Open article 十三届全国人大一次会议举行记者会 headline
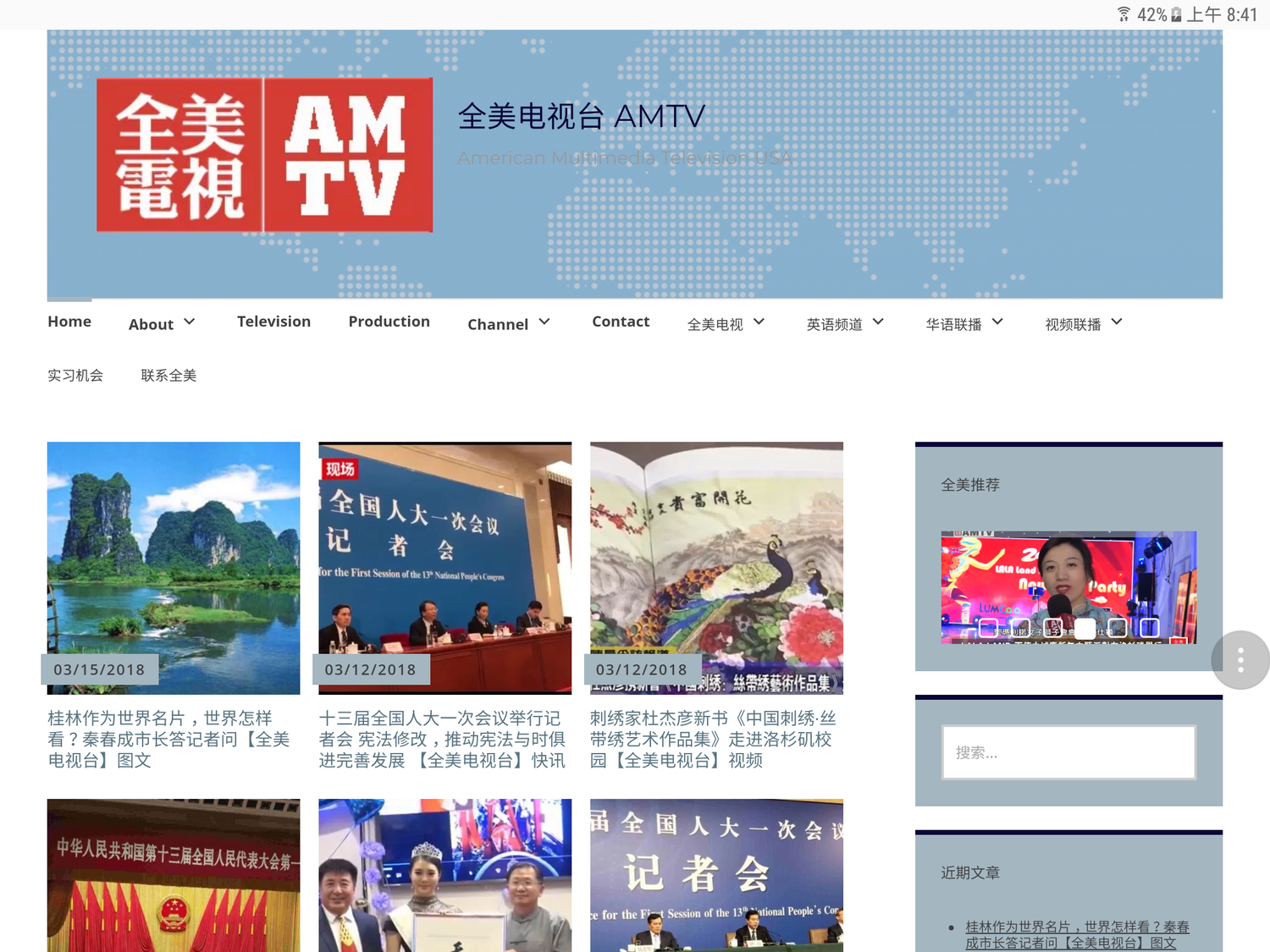The width and height of the screenshot is (1270, 952). point(442,740)
